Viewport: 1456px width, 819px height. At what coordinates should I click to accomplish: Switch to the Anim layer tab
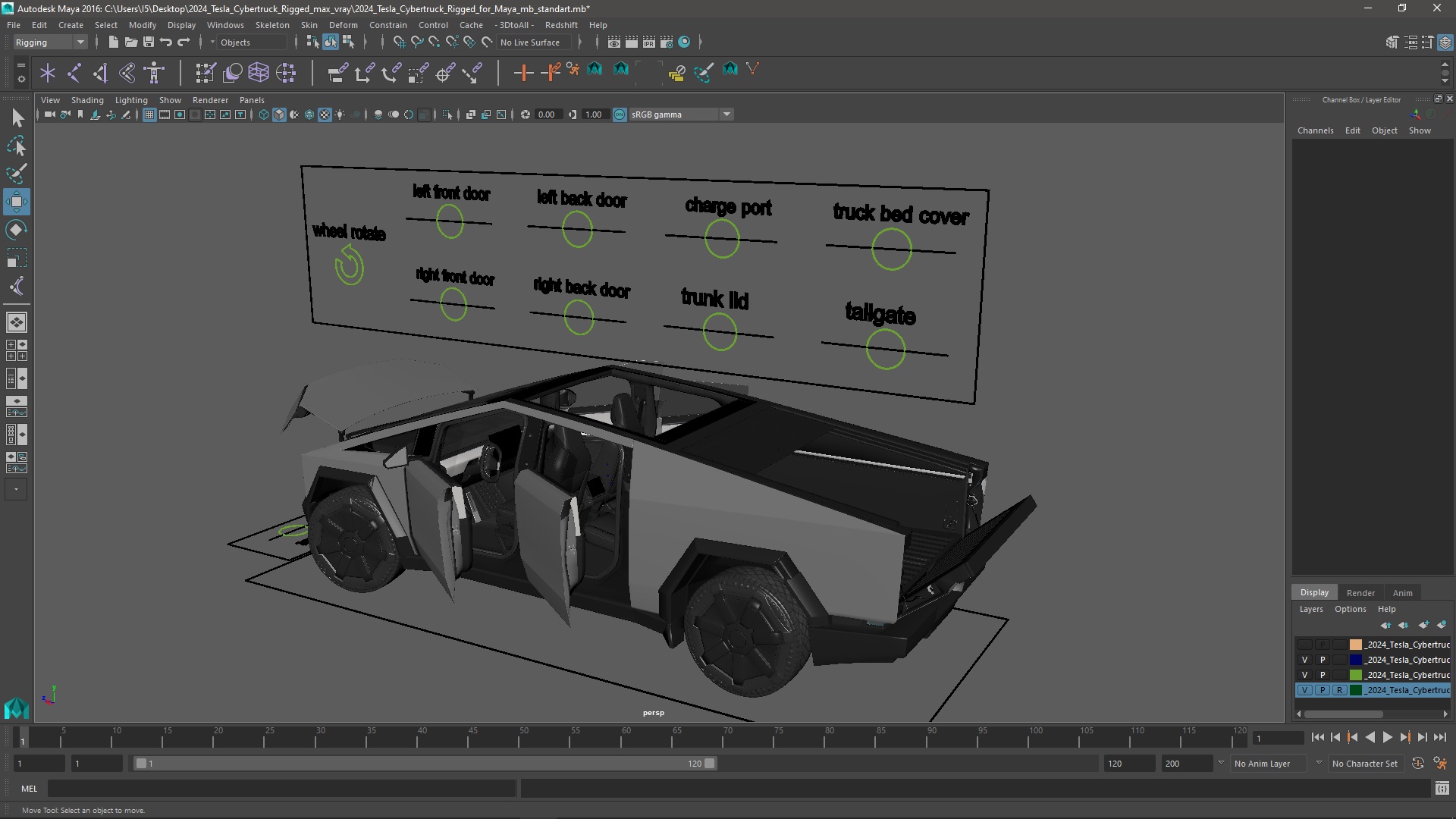[1402, 593]
